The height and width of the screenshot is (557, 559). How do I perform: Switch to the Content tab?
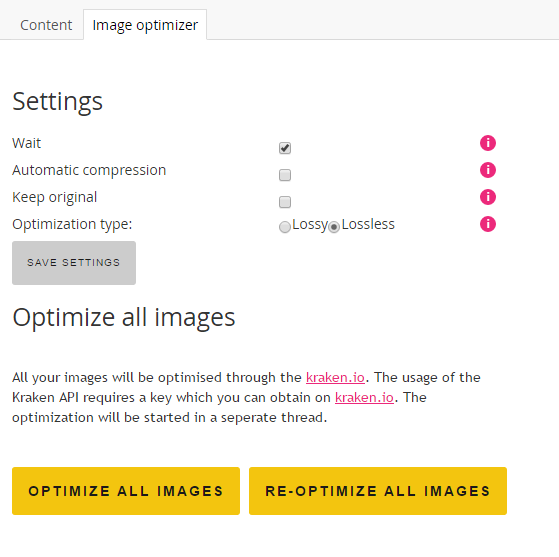coord(46,25)
